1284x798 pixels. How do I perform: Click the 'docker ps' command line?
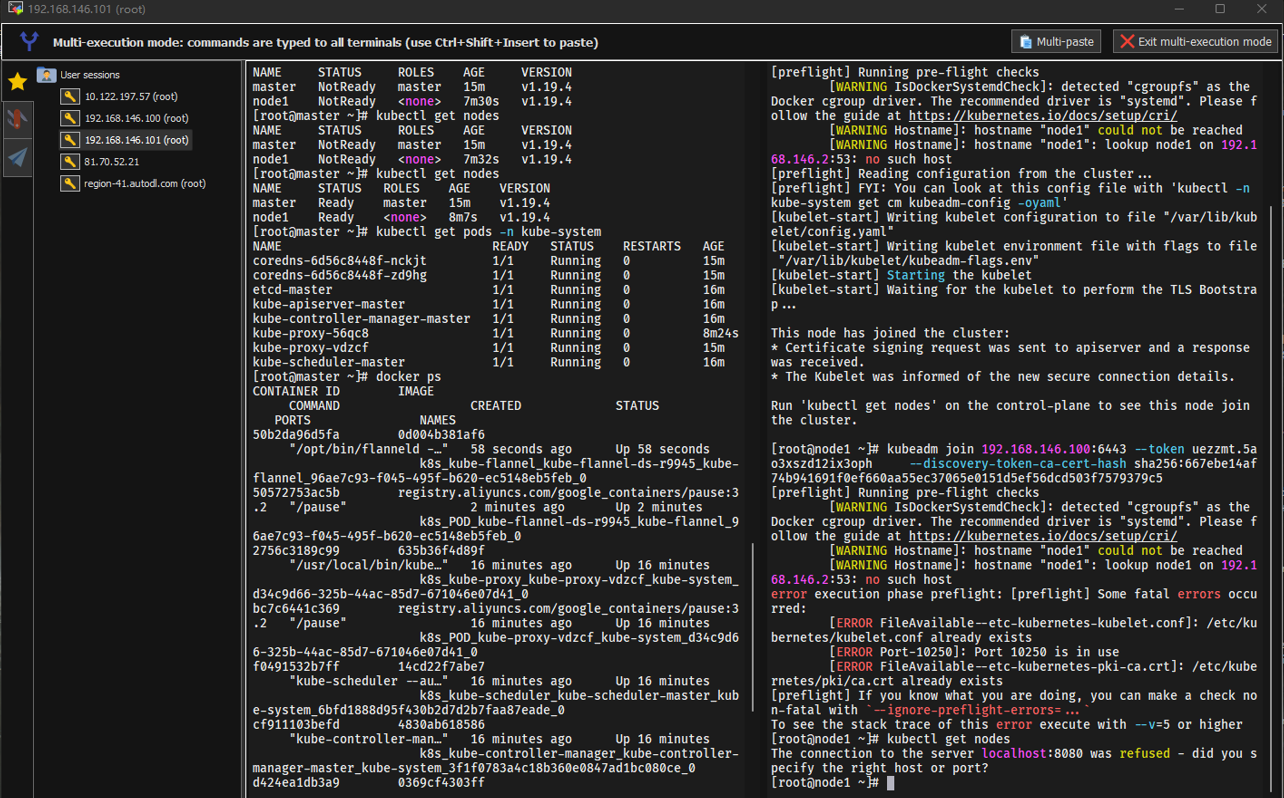click(347, 377)
